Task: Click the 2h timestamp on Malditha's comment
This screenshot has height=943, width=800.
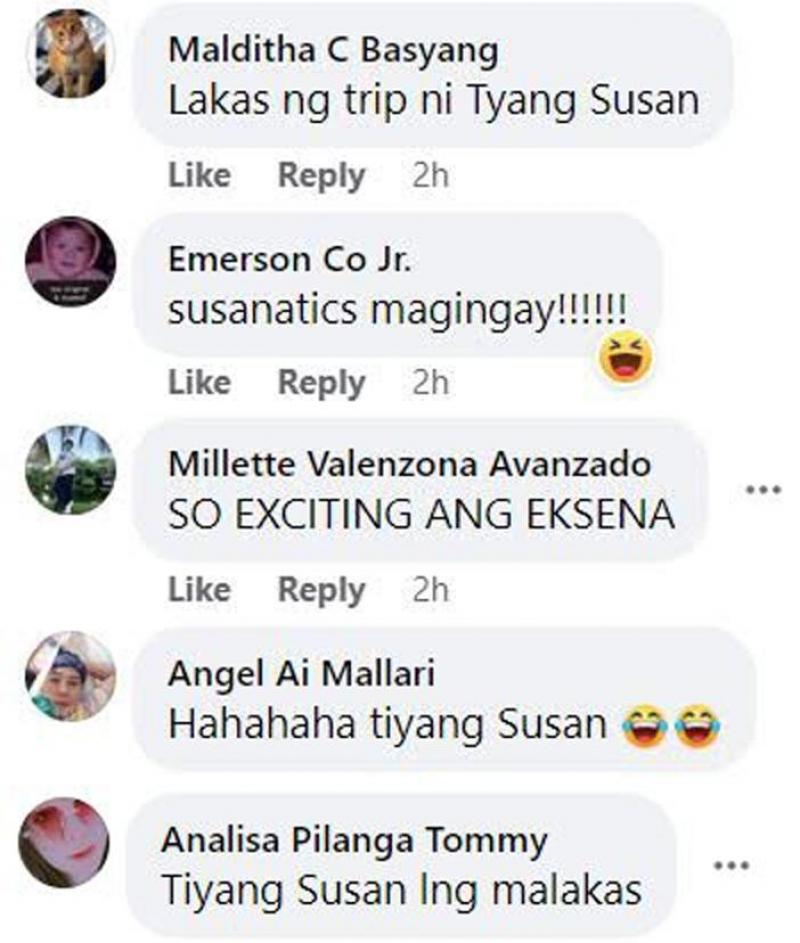Action: pyautogui.click(x=431, y=175)
